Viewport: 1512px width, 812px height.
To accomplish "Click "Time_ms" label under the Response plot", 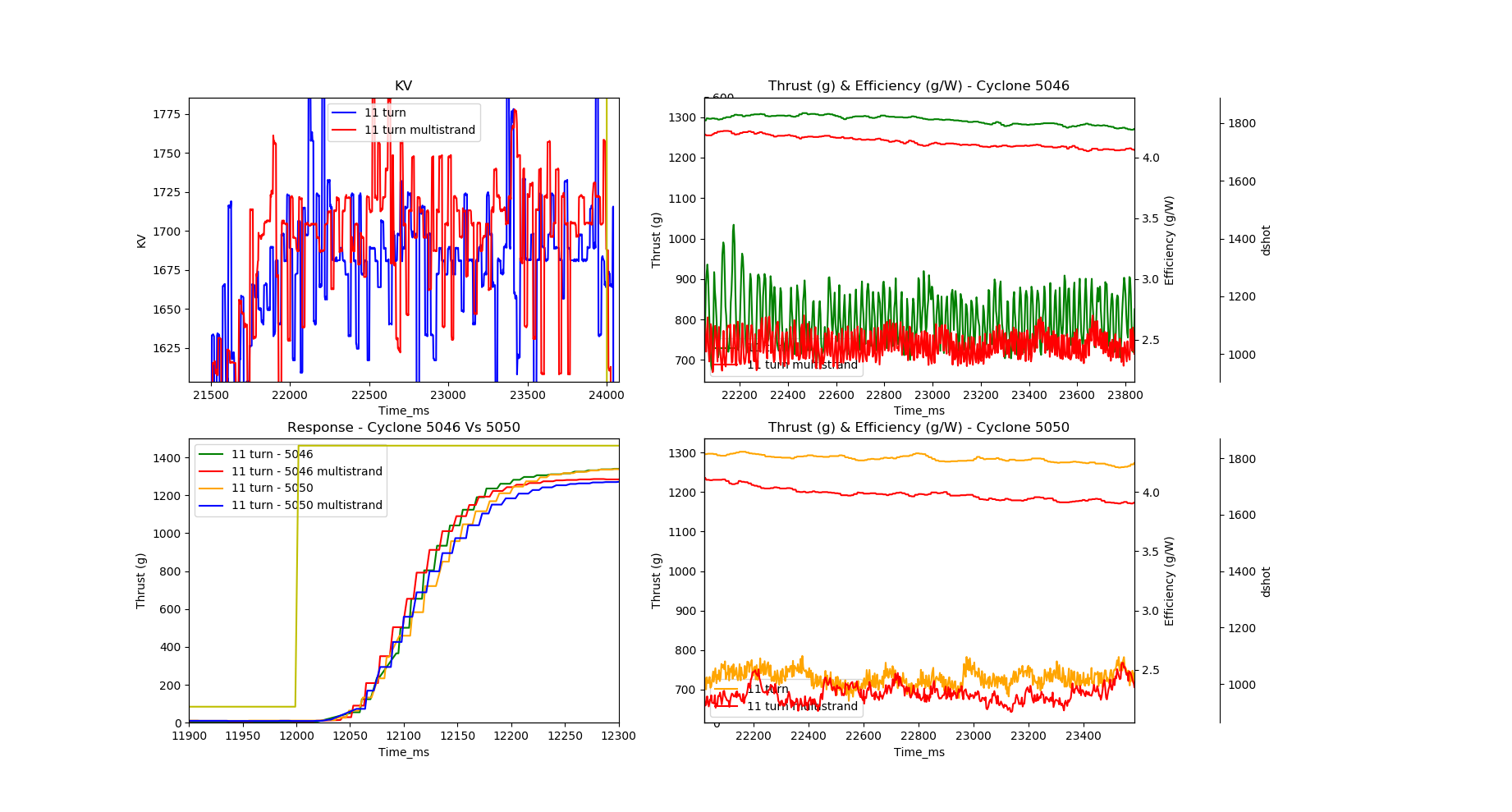I will (403, 752).
